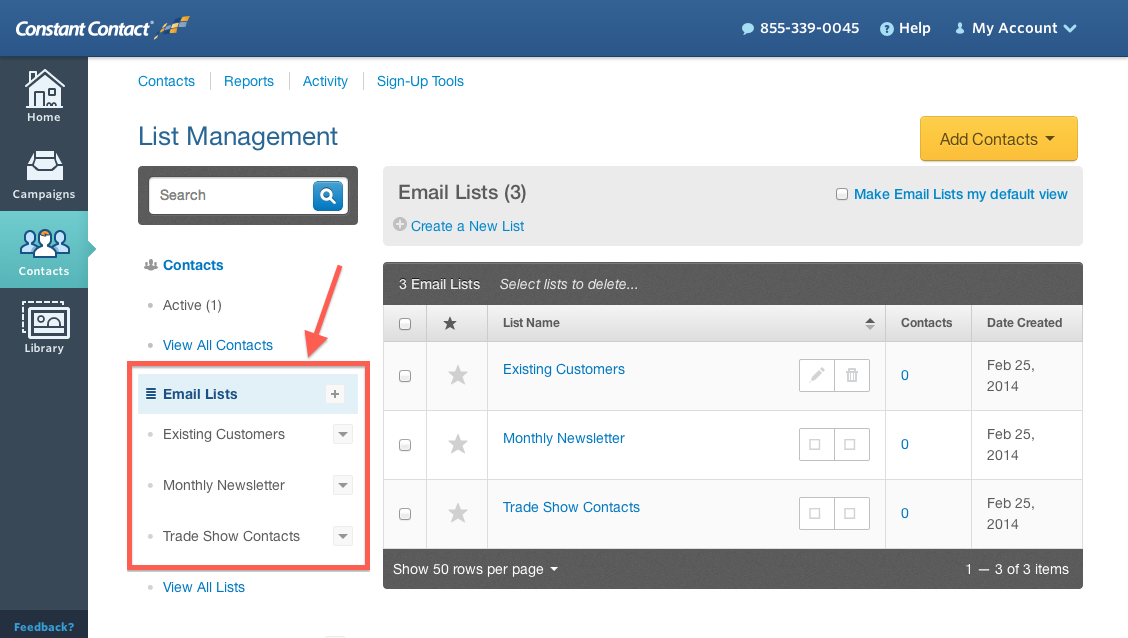Change Show 50 rows per page dropdown
Screen dimensions: 1128x638
click(476, 569)
